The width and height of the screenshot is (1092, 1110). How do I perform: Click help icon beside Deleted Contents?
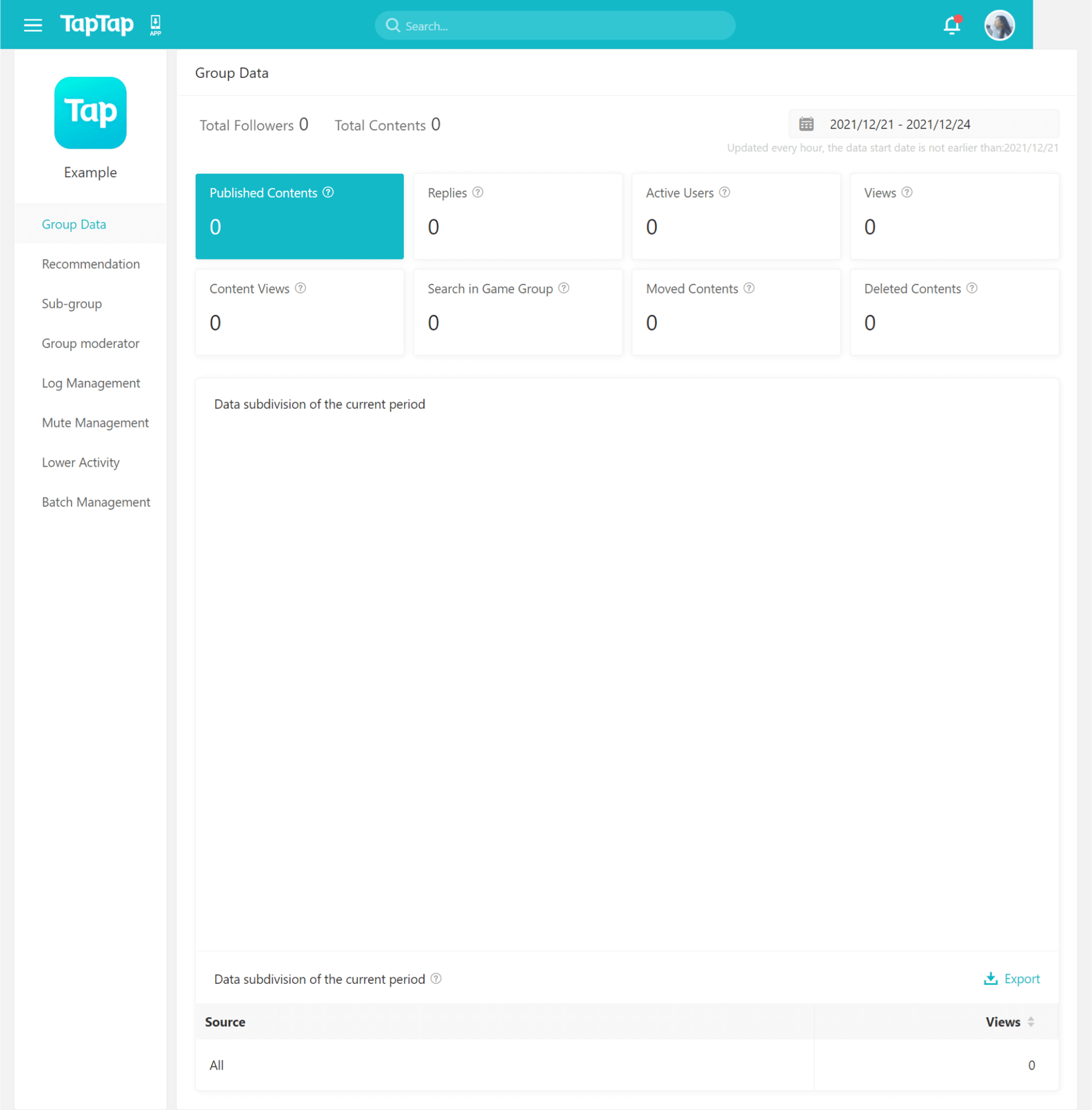(x=971, y=288)
